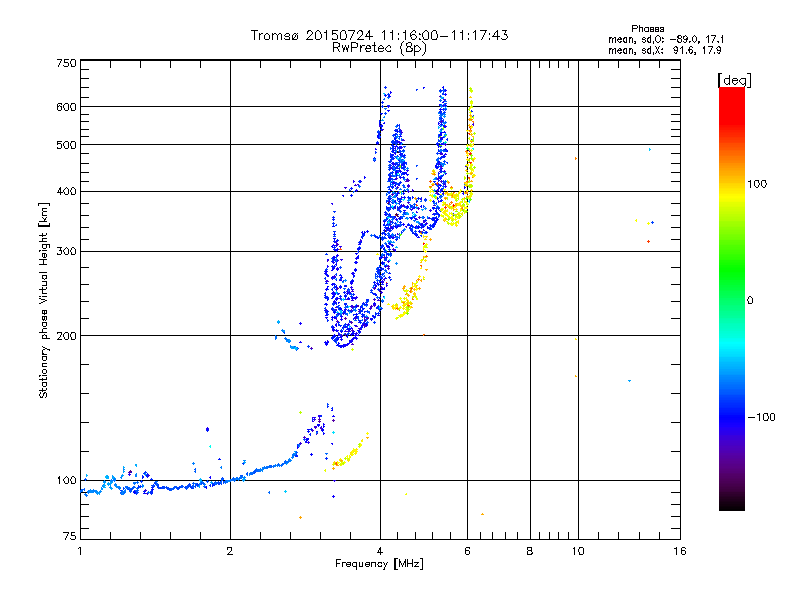Click the y-axis tick label '400'
Image resolution: width=800 pixels, height=600 pixels.
click(x=66, y=192)
